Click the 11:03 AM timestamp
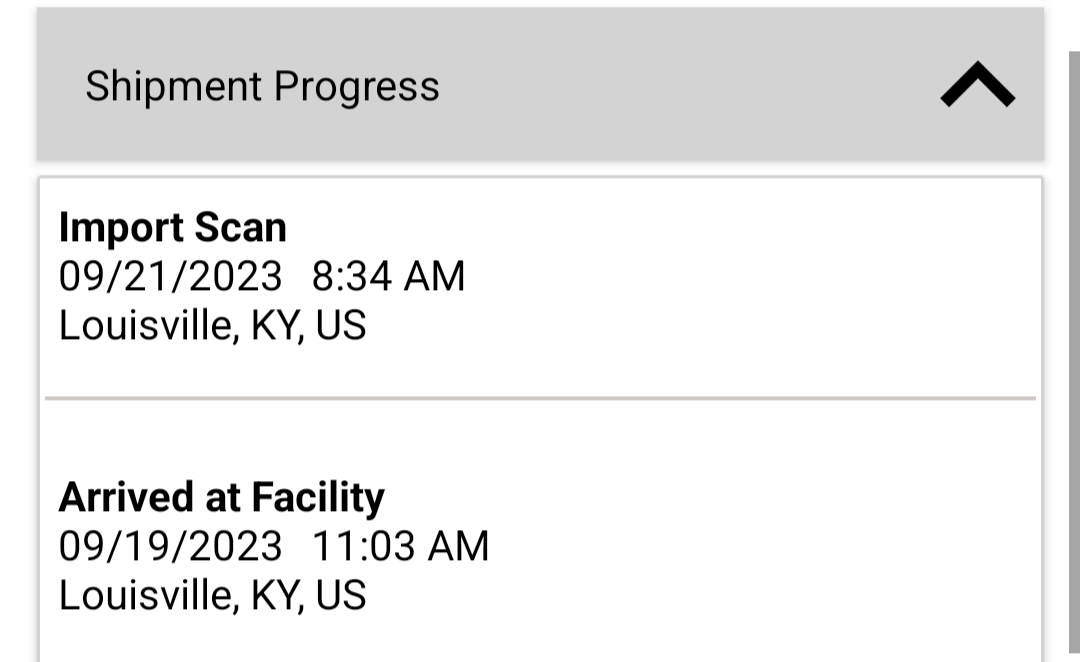The image size is (1080, 662). pyautogui.click(x=401, y=546)
